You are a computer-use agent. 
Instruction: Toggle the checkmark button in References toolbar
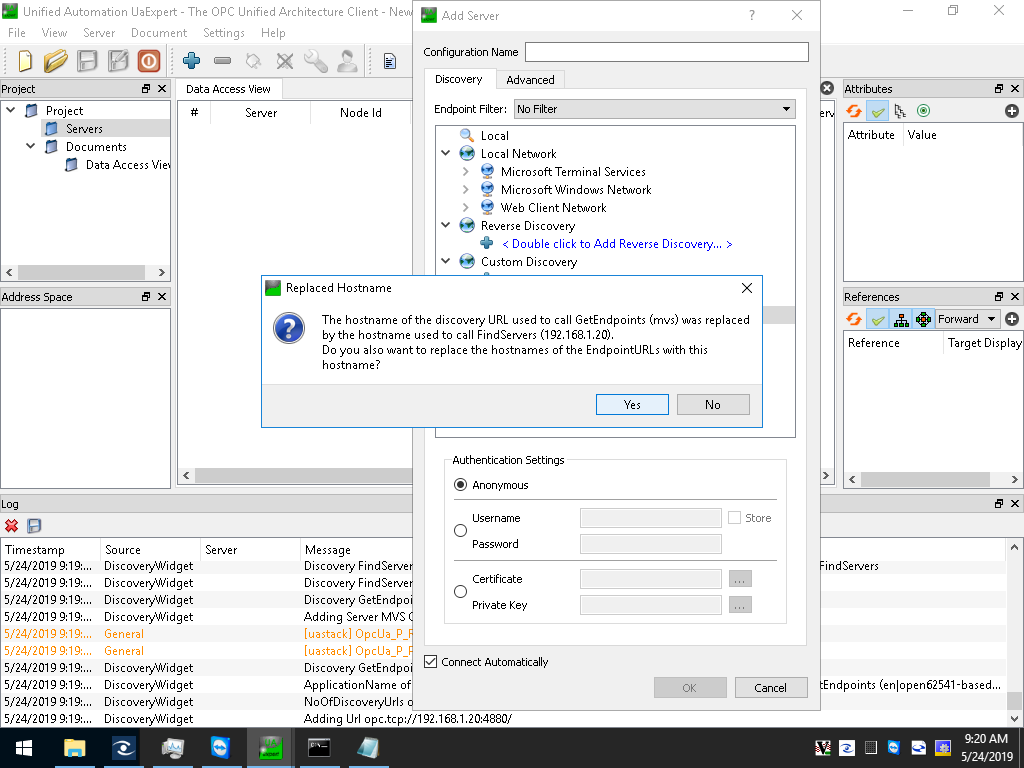click(878, 319)
